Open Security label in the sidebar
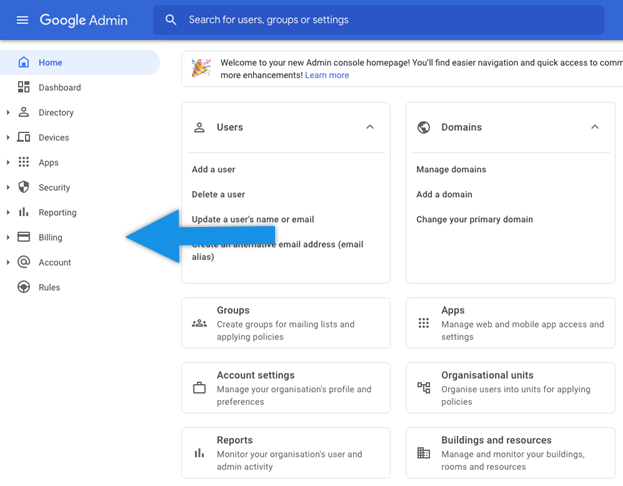This screenshot has width=623, height=486. pyautogui.click(x=54, y=188)
